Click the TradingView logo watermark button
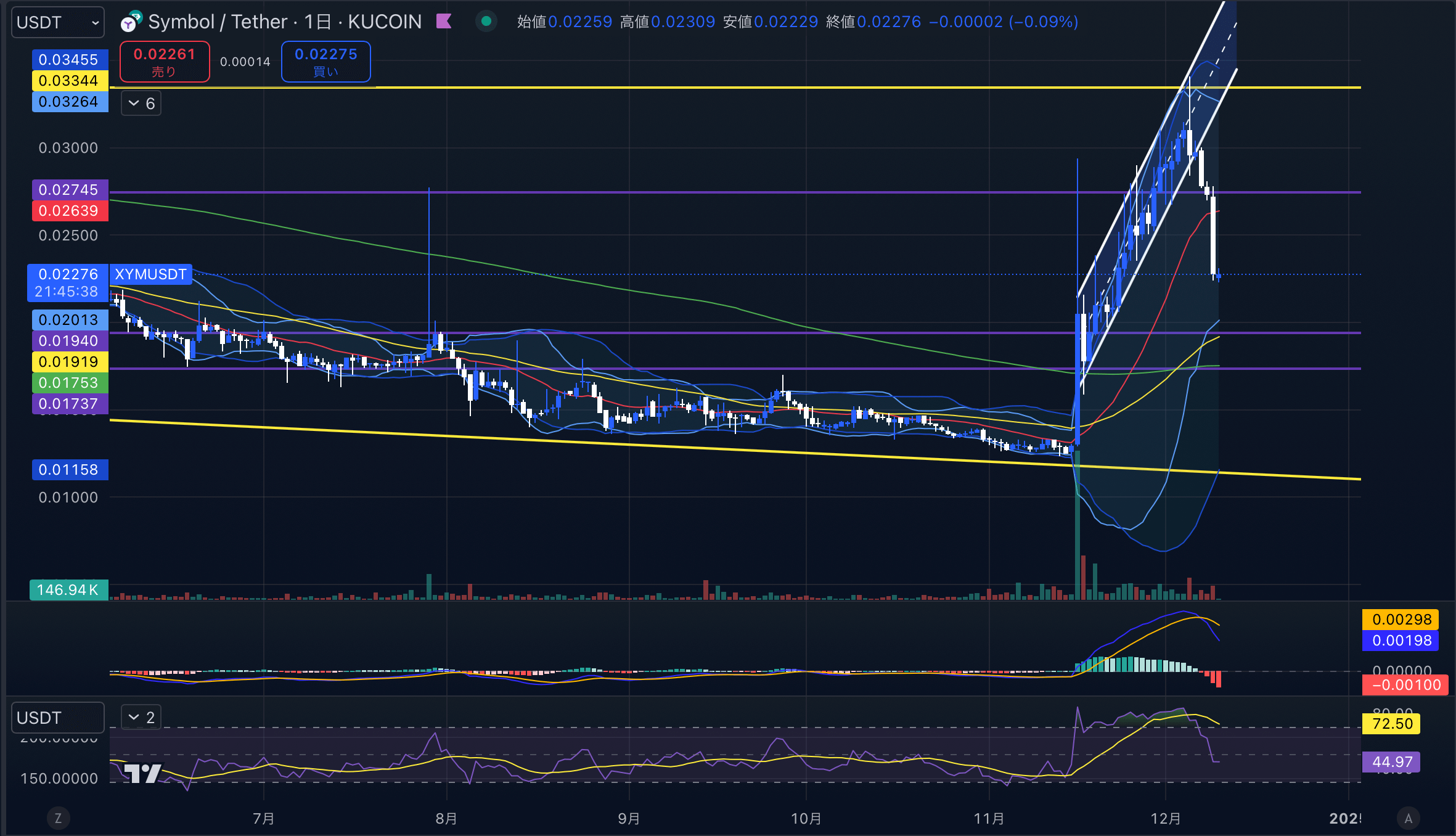 pyautogui.click(x=143, y=773)
